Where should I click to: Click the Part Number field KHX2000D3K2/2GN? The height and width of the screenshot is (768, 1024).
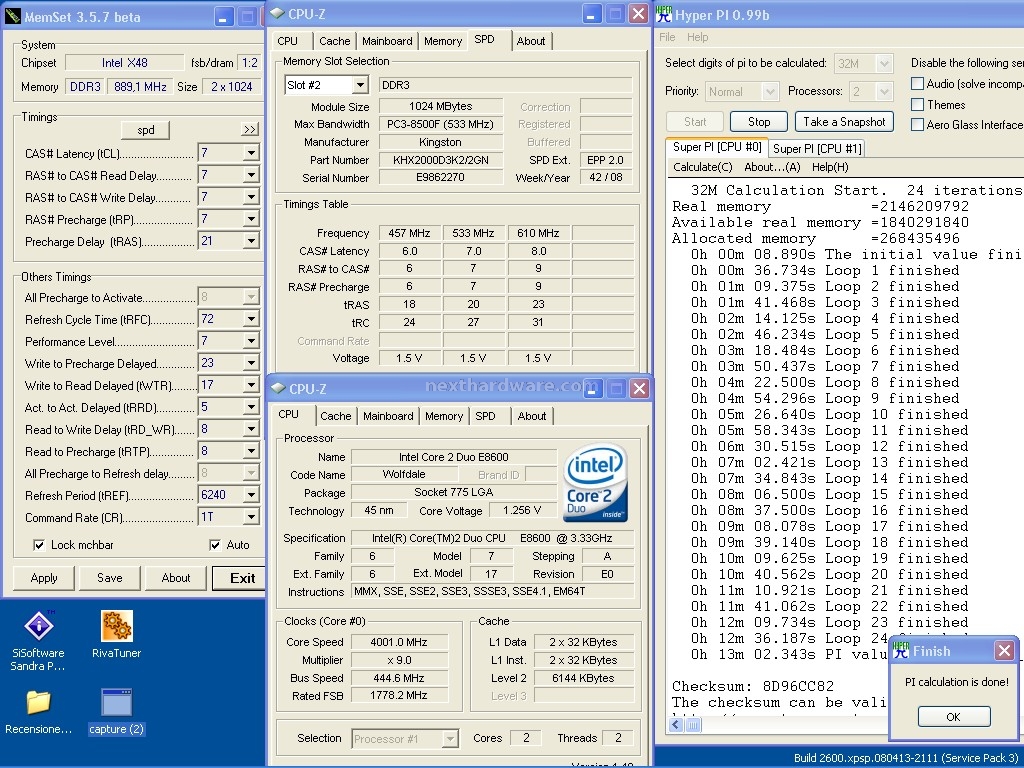click(x=441, y=160)
